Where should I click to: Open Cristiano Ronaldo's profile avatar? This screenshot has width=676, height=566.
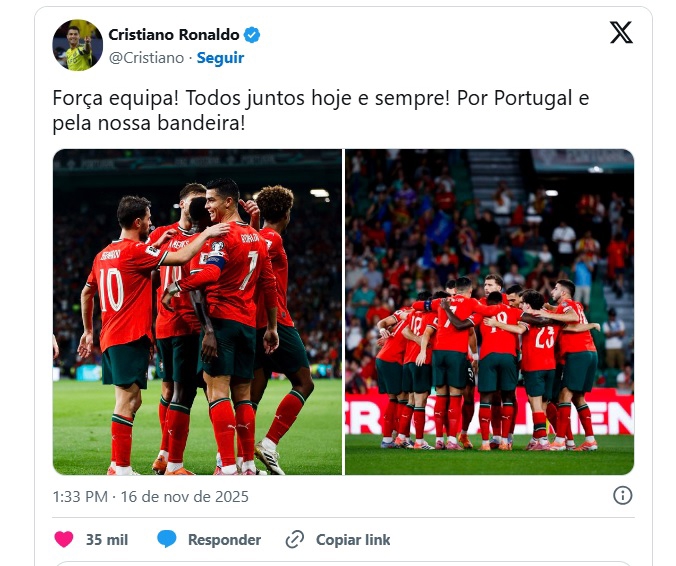(78, 45)
